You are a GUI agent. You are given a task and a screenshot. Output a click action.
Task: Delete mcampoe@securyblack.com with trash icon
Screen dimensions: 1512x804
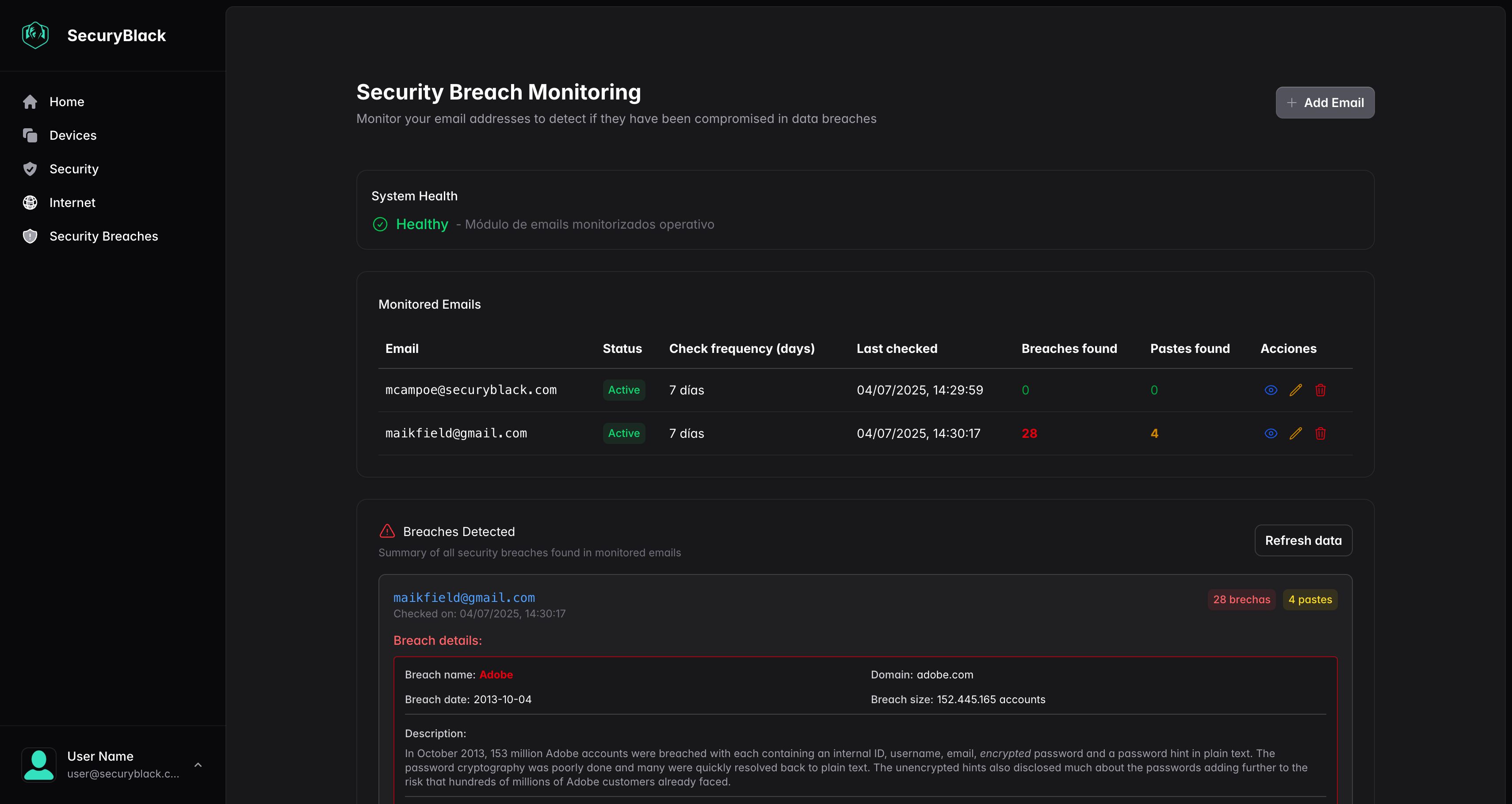tap(1320, 390)
